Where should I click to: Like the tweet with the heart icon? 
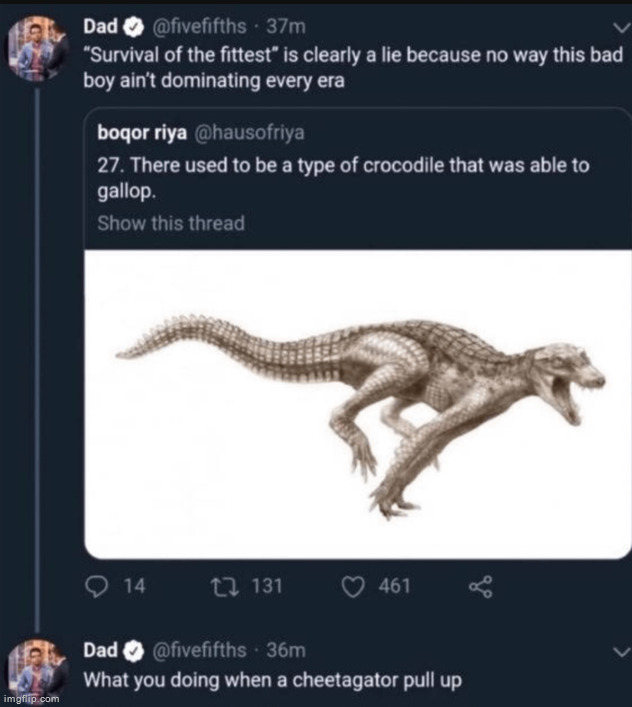pyautogui.click(x=353, y=587)
